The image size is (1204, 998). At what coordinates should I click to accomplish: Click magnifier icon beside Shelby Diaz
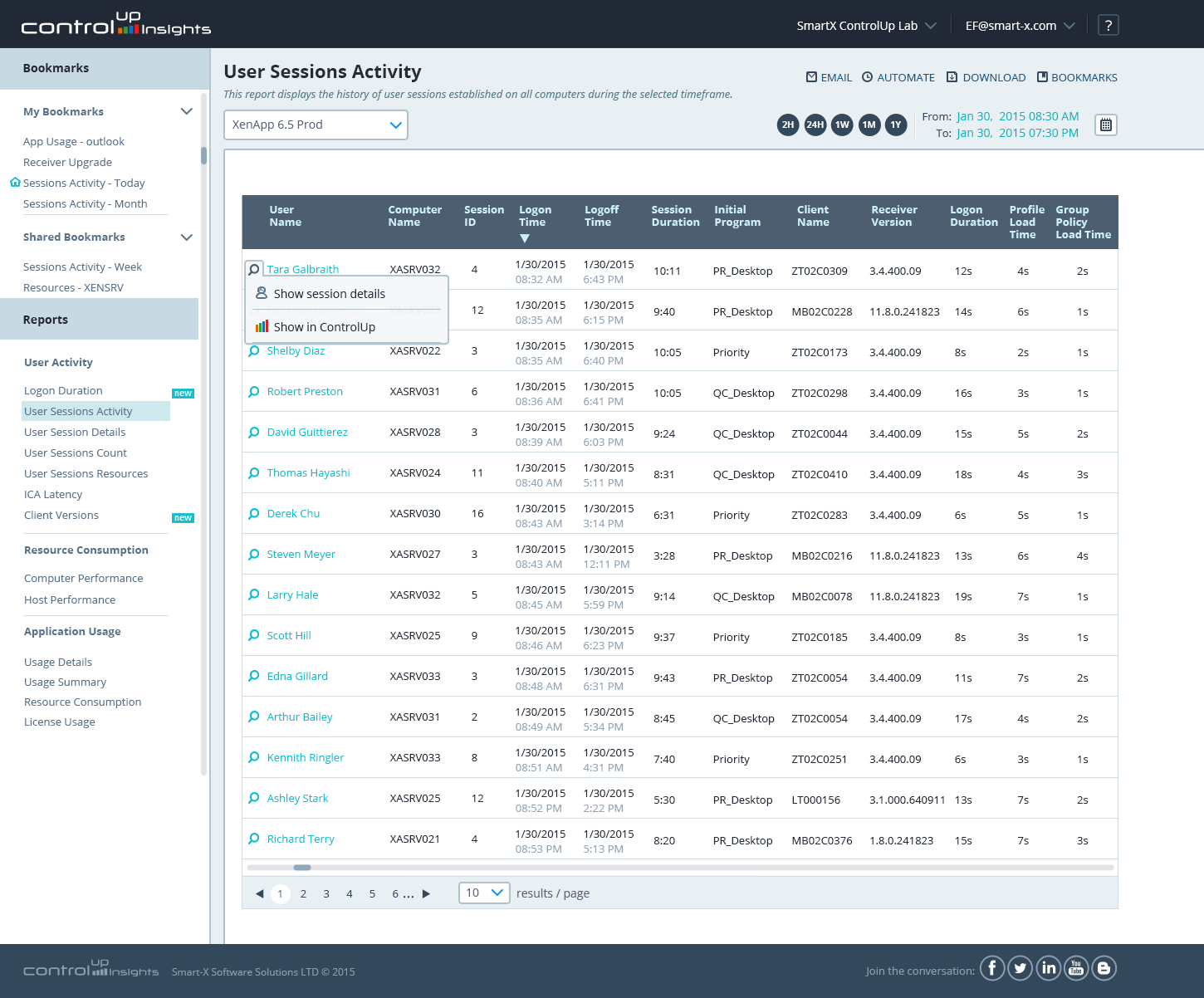click(x=254, y=351)
